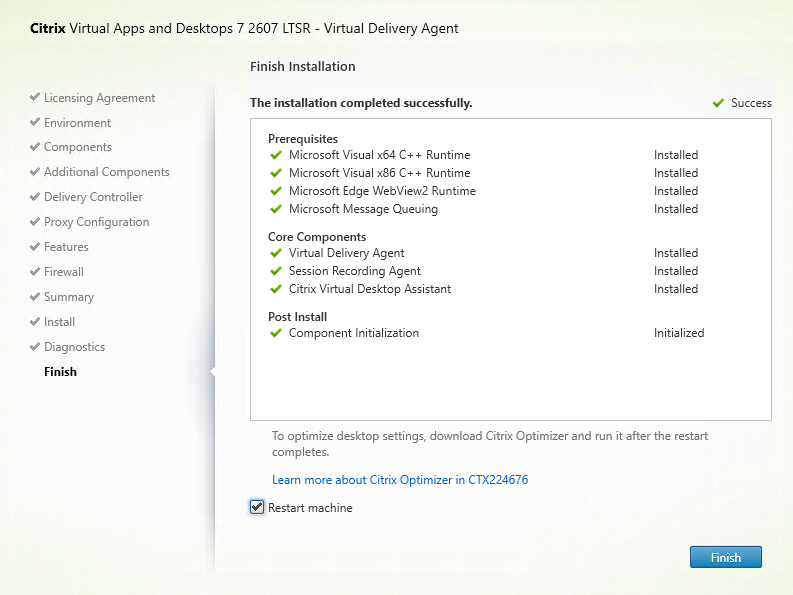
Task: Click the Firewall gray checkmark
Action: click(35, 271)
